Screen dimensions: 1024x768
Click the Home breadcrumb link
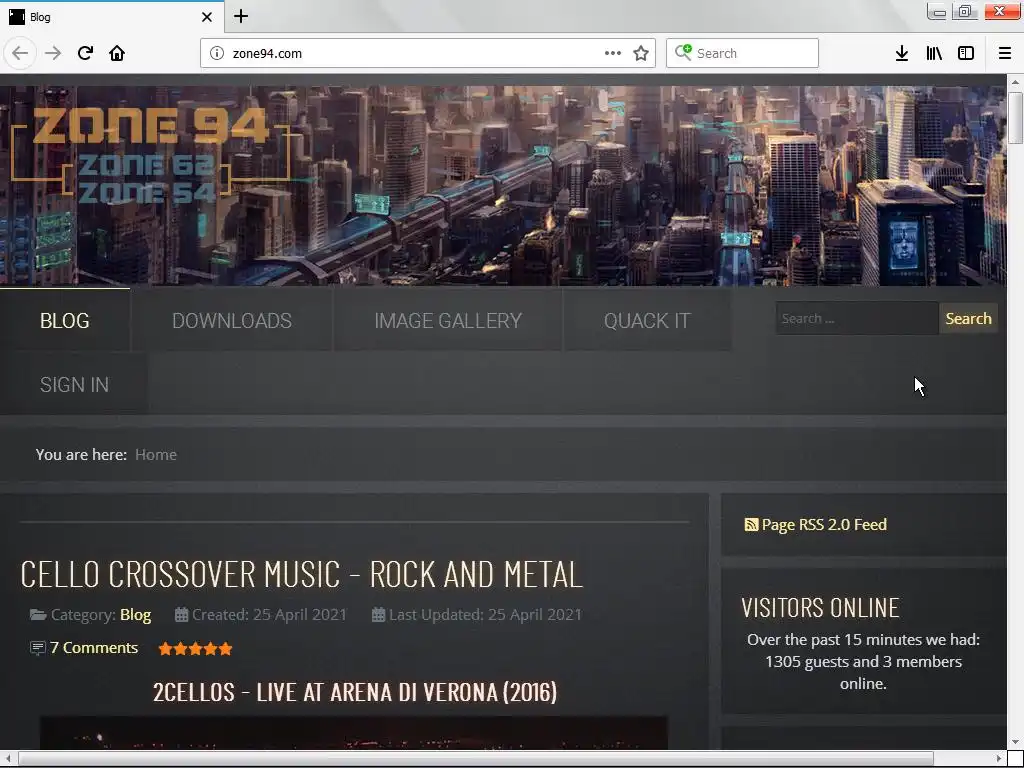coord(155,455)
